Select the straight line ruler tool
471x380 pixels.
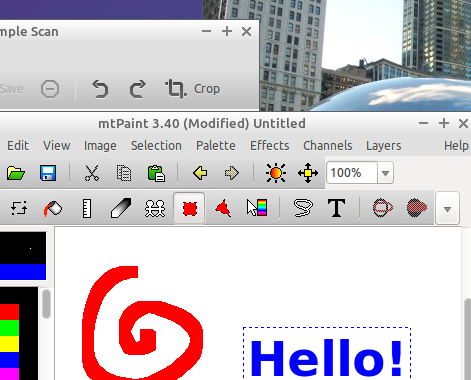pyautogui.click(x=87, y=209)
